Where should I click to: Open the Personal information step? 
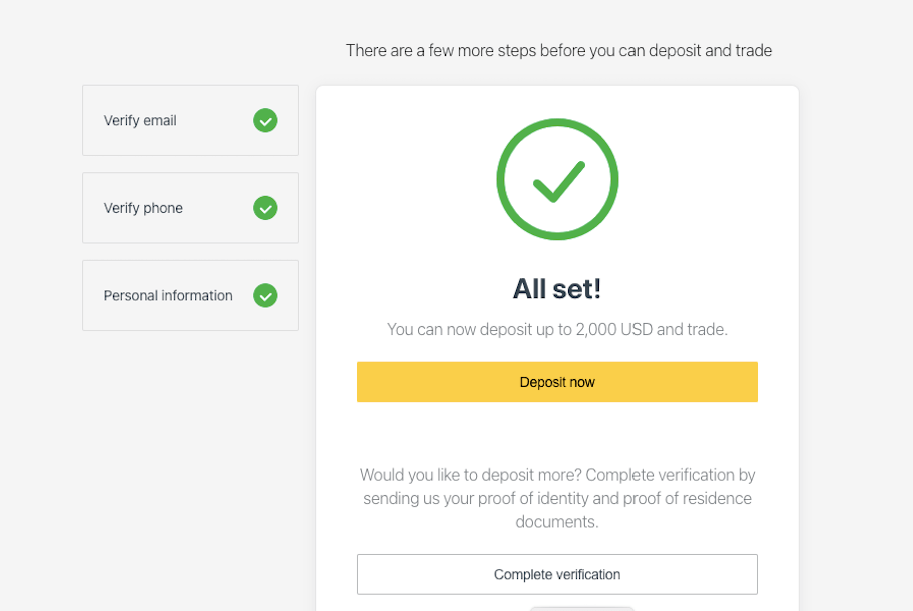pos(190,296)
